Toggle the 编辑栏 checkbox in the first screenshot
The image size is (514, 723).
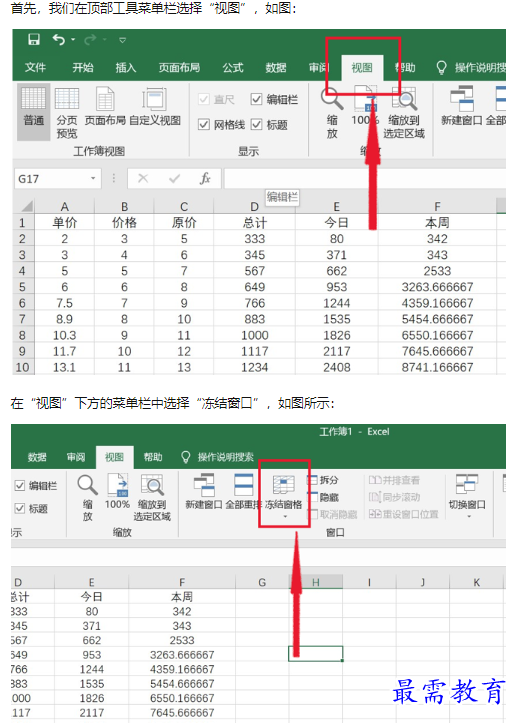pyautogui.click(x=257, y=99)
